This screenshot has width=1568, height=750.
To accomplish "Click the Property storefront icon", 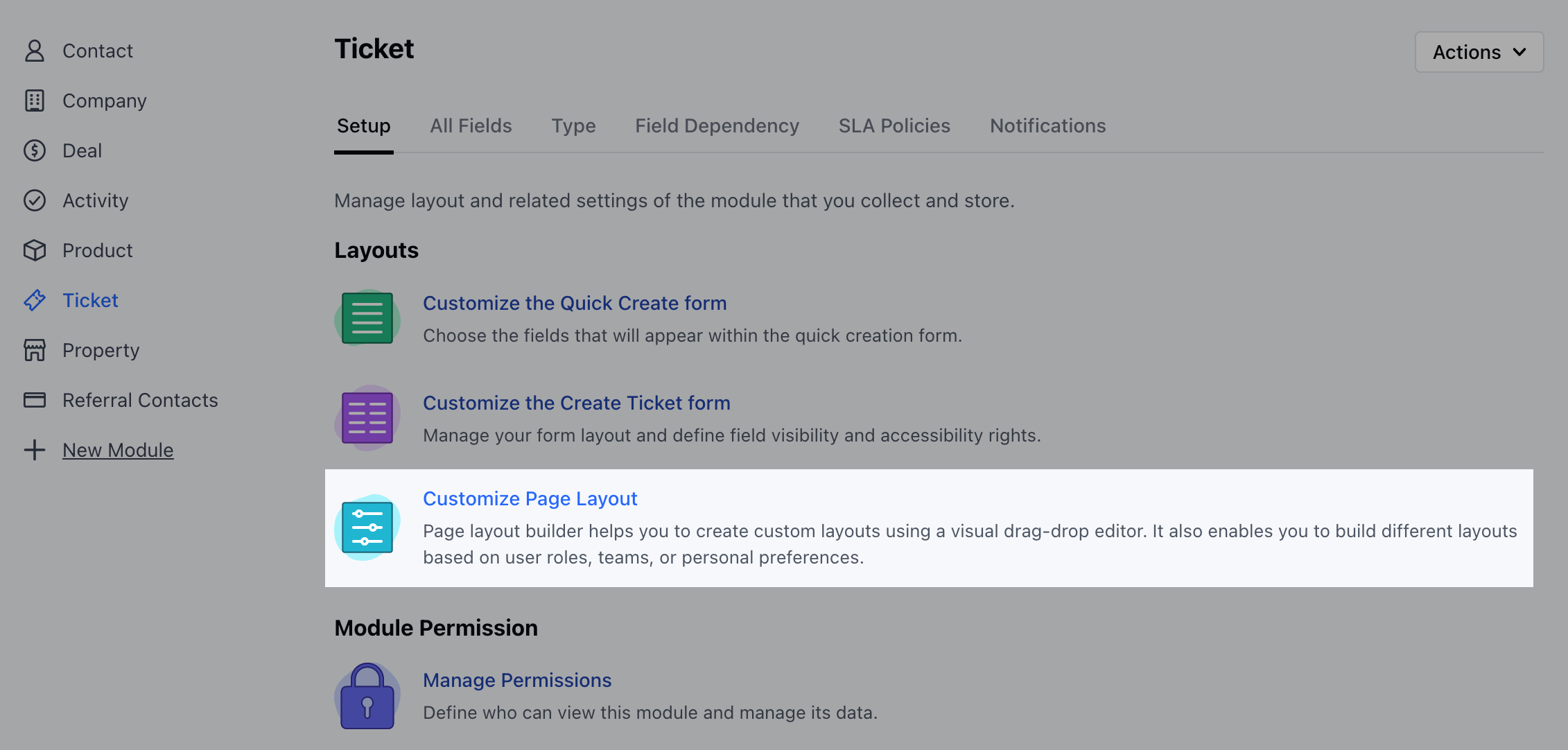I will click(x=35, y=350).
